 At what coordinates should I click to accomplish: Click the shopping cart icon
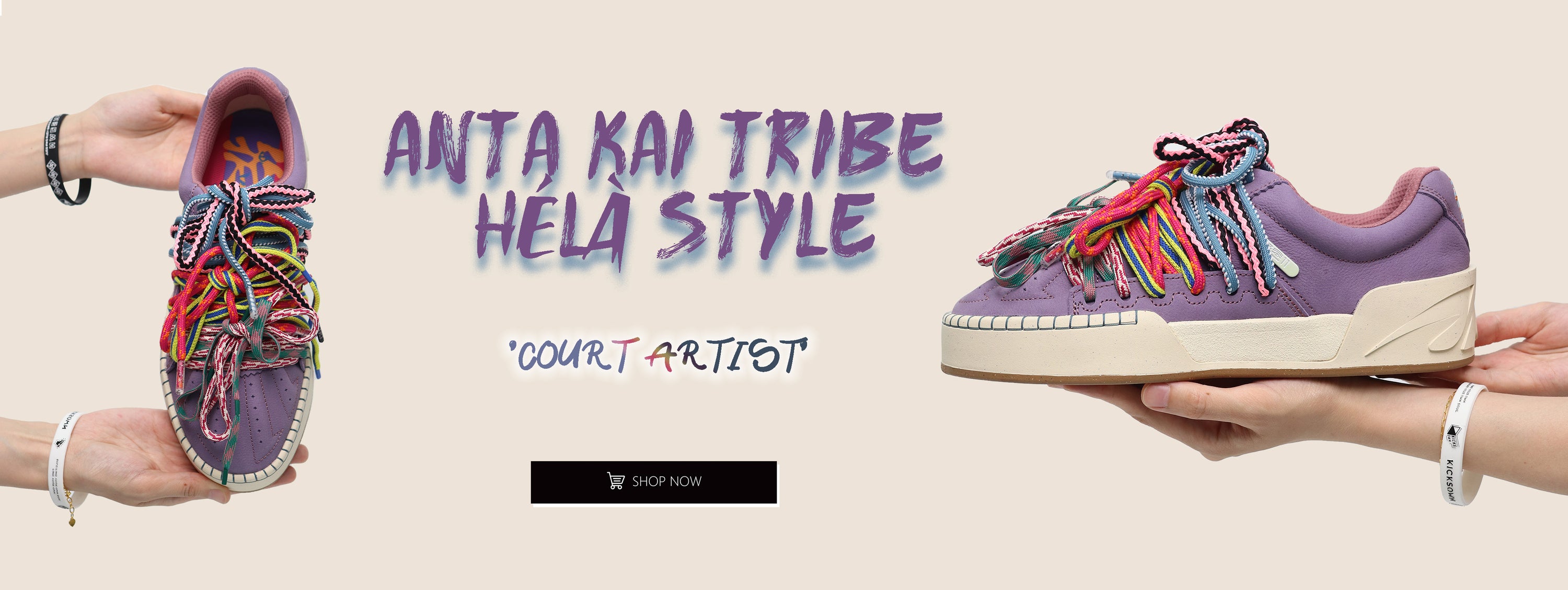coord(615,481)
